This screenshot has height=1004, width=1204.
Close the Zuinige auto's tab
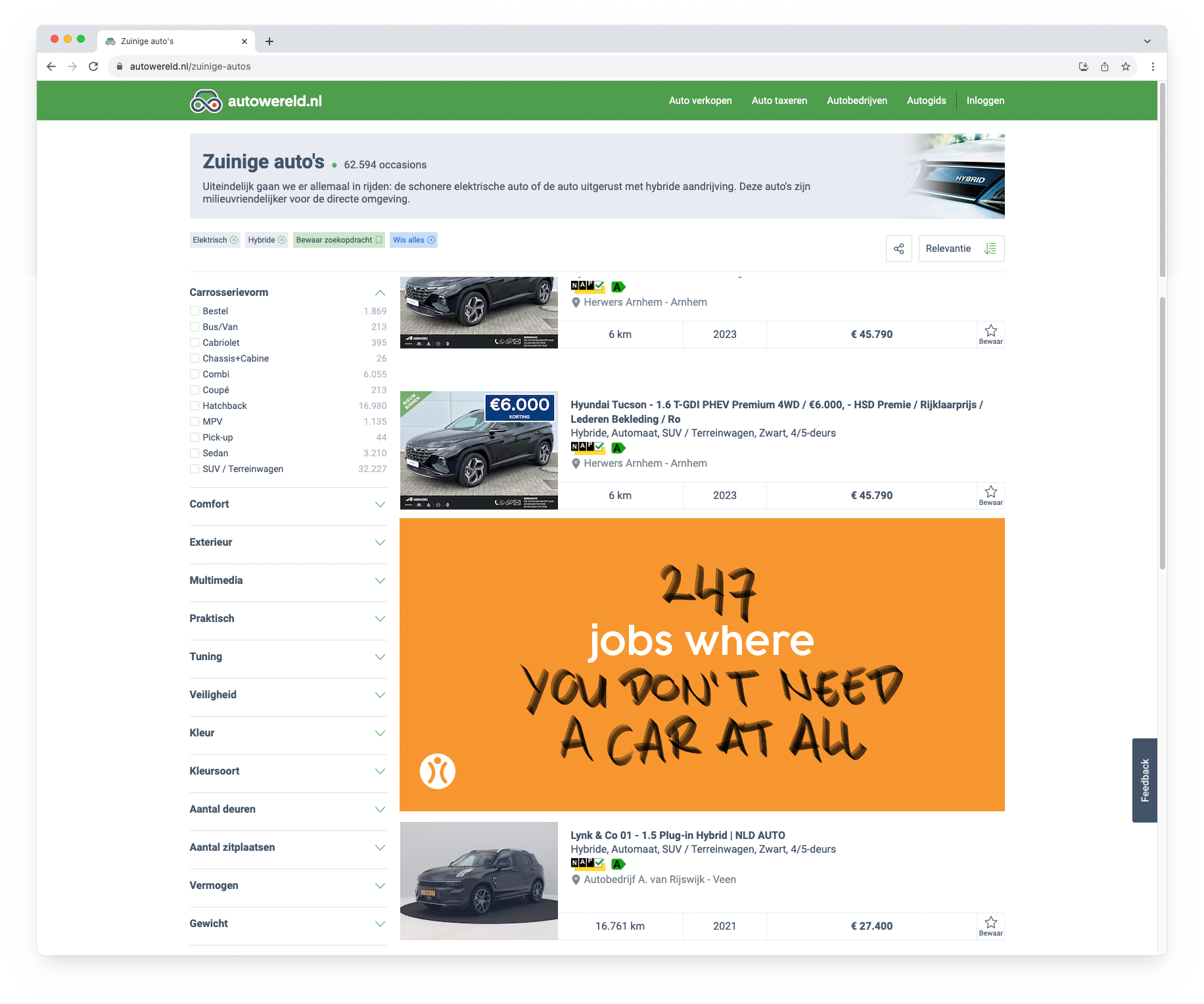coord(244,41)
